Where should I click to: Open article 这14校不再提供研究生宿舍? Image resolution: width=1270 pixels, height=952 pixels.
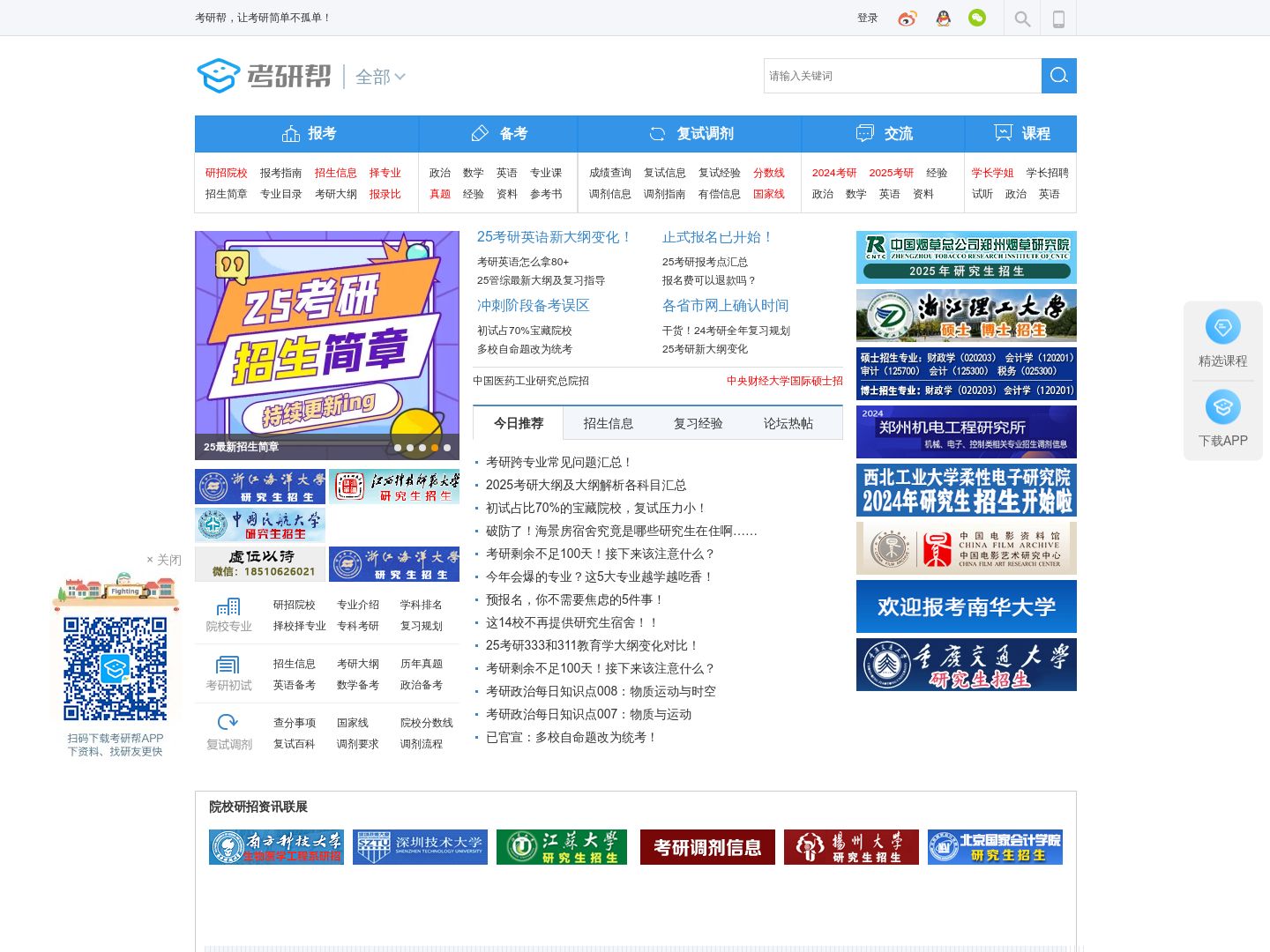pos(572,622)
